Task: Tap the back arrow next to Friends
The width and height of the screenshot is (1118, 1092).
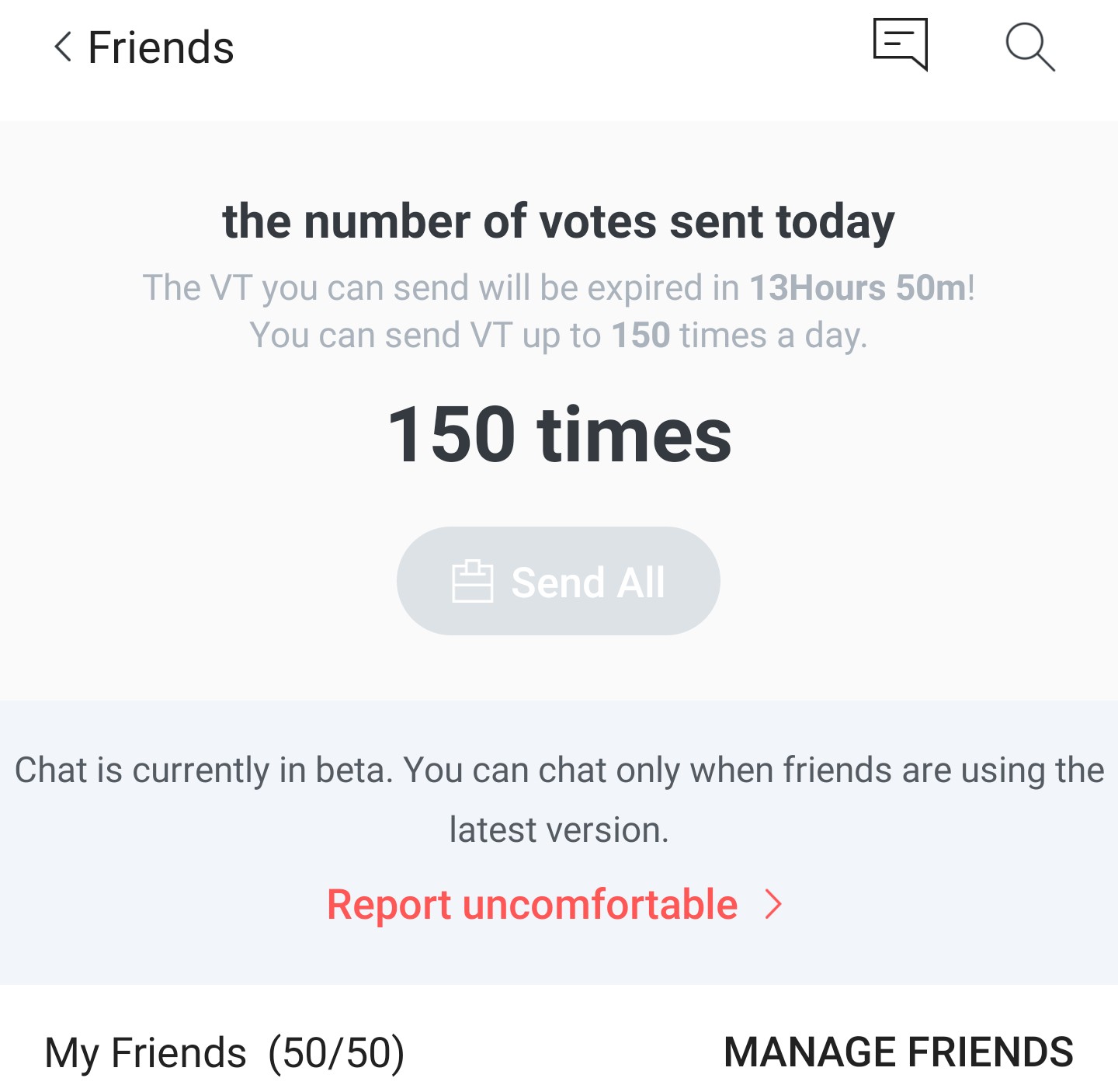Action: pyautogui.click(x=64, y=47)
